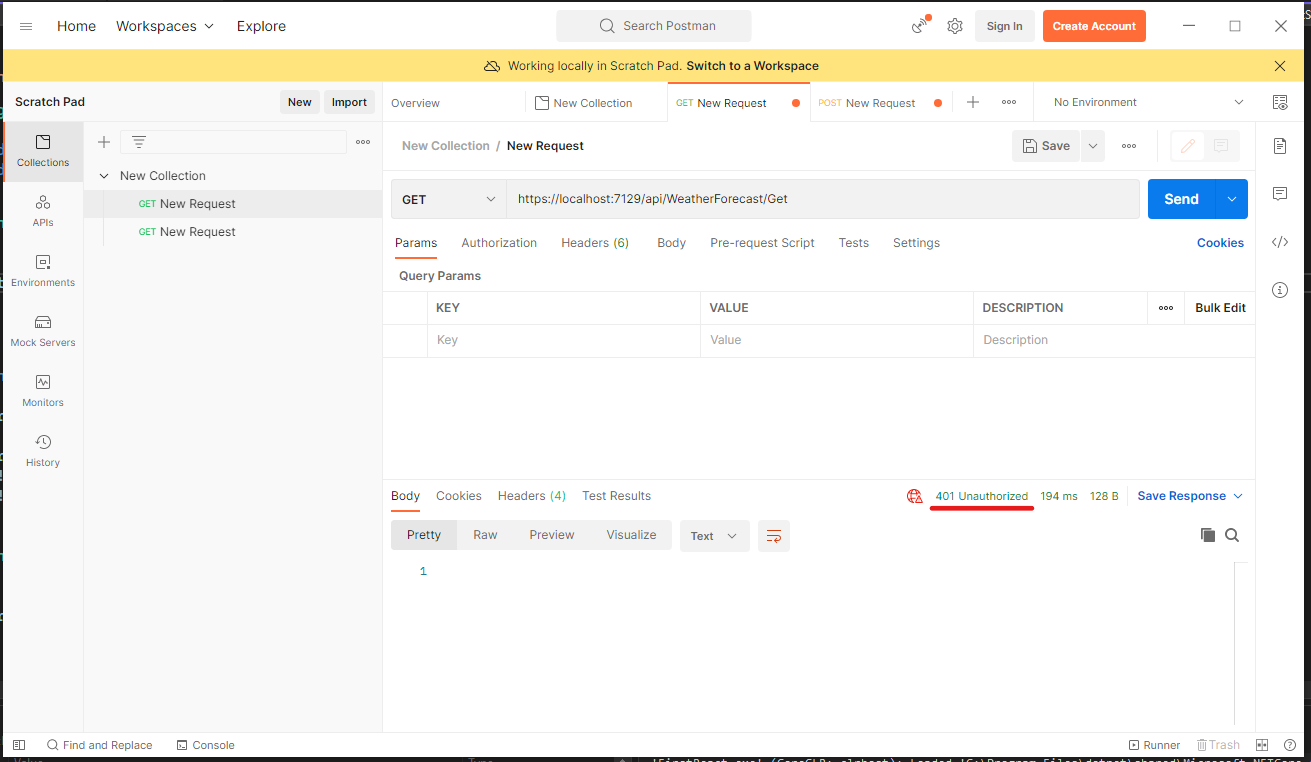Switch to response Cookies tab
Viewport: 1311px width, 762px height.
[x=459, y=496]
